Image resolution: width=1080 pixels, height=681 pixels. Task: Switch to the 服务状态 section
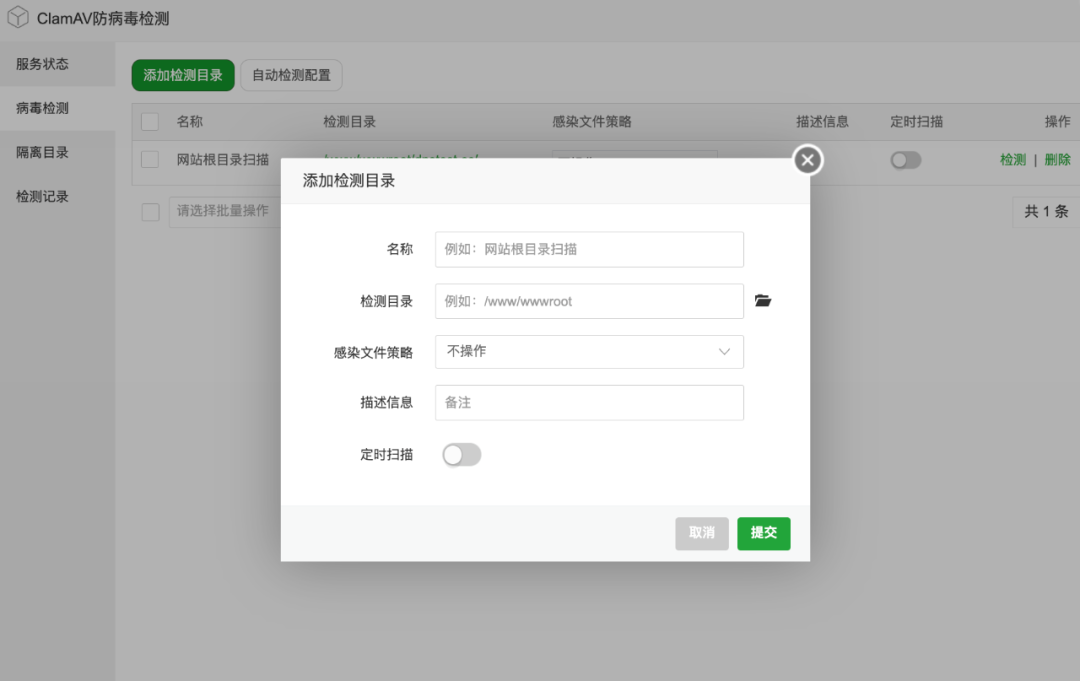click(42, 63)
